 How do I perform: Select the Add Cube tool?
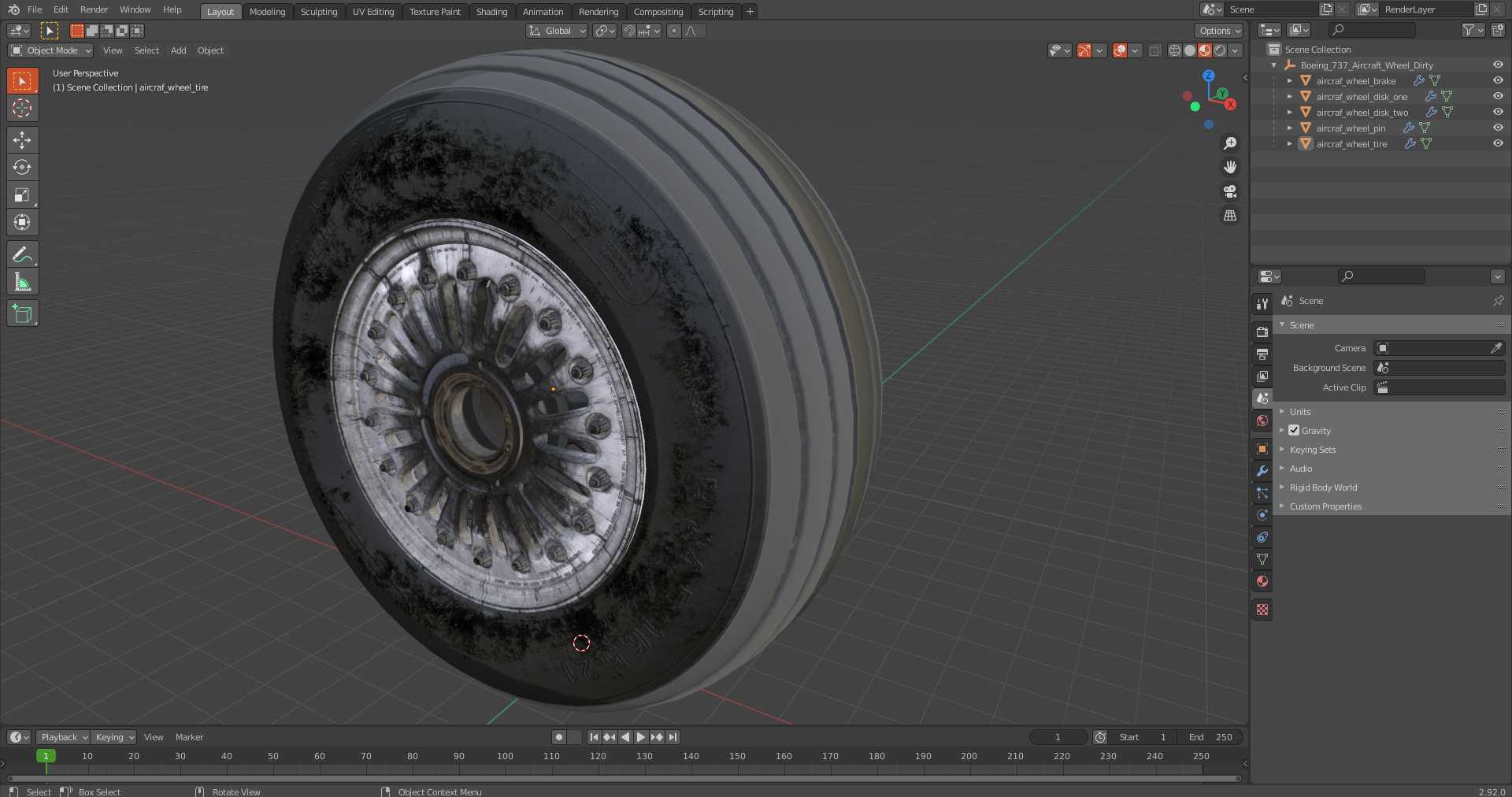coord(22,313)
